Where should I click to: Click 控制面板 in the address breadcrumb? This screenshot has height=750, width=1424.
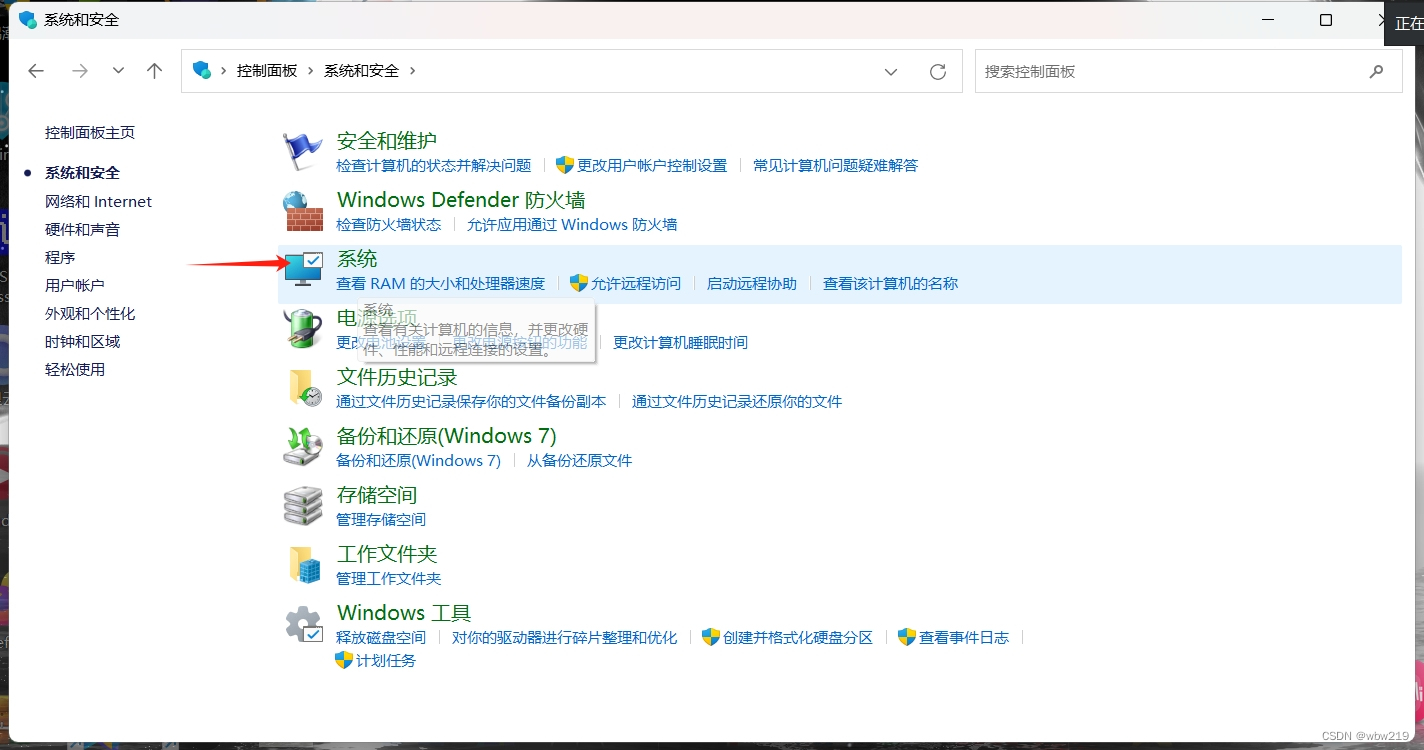coord(267,71)
